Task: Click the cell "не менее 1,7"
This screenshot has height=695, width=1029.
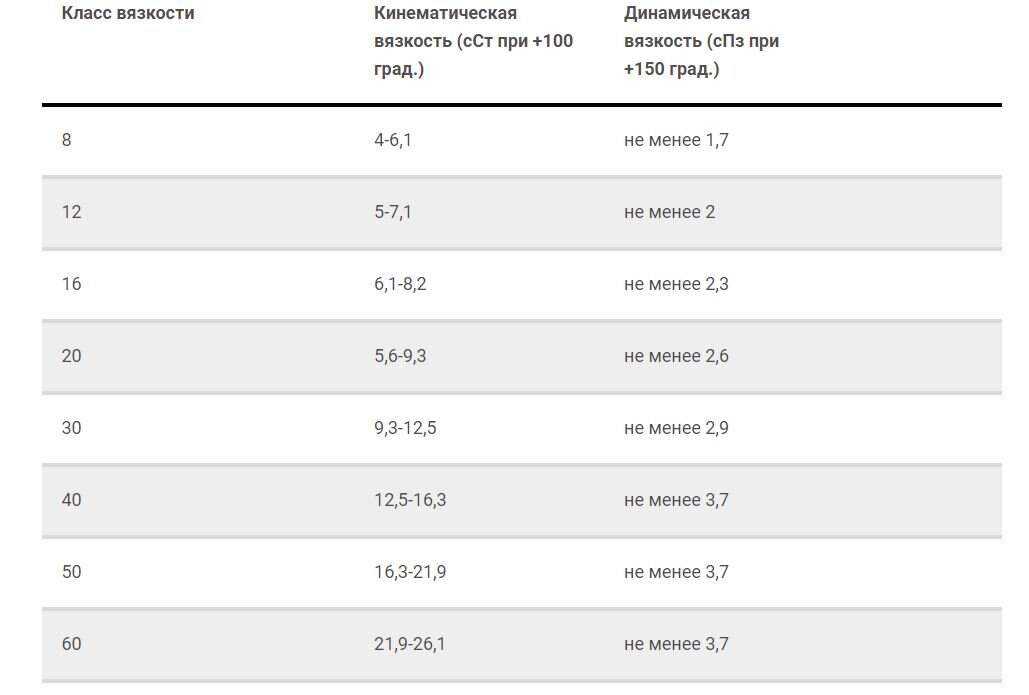Action: 676,140
